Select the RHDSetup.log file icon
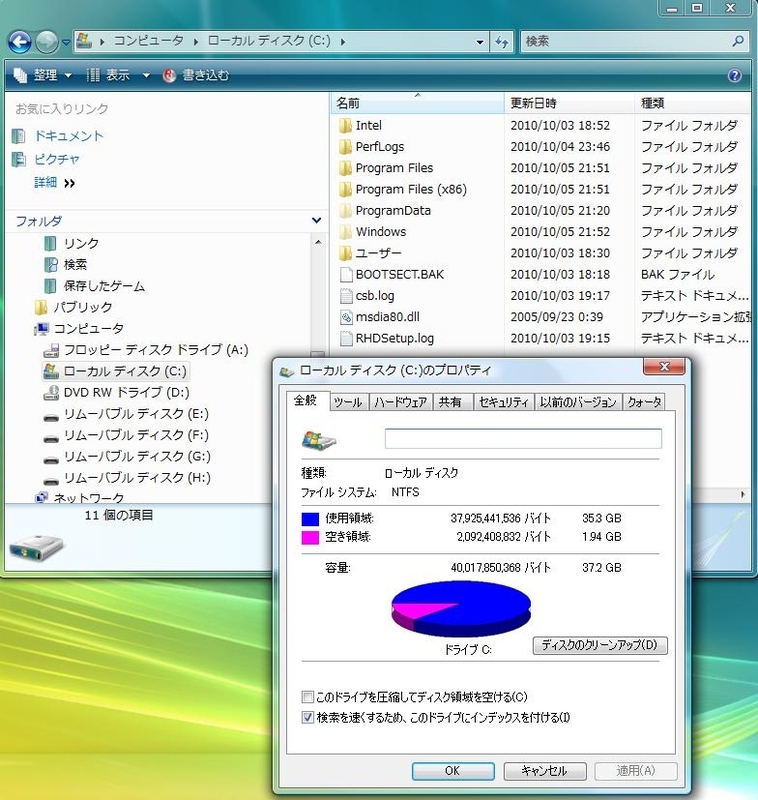This screenshot has height=800, width=758. pos(346,338)
